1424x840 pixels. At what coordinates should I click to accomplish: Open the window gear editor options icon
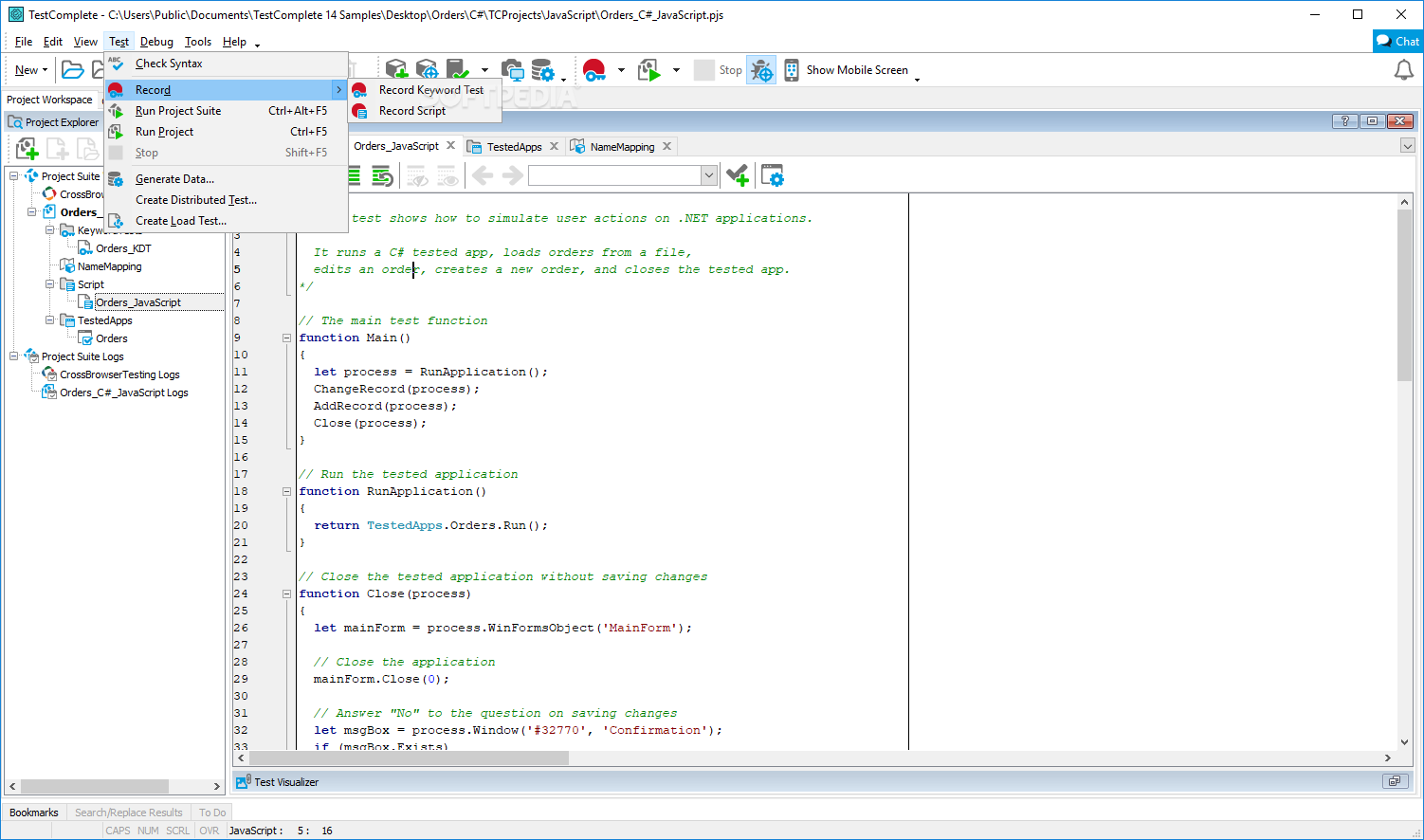[773, 175]
